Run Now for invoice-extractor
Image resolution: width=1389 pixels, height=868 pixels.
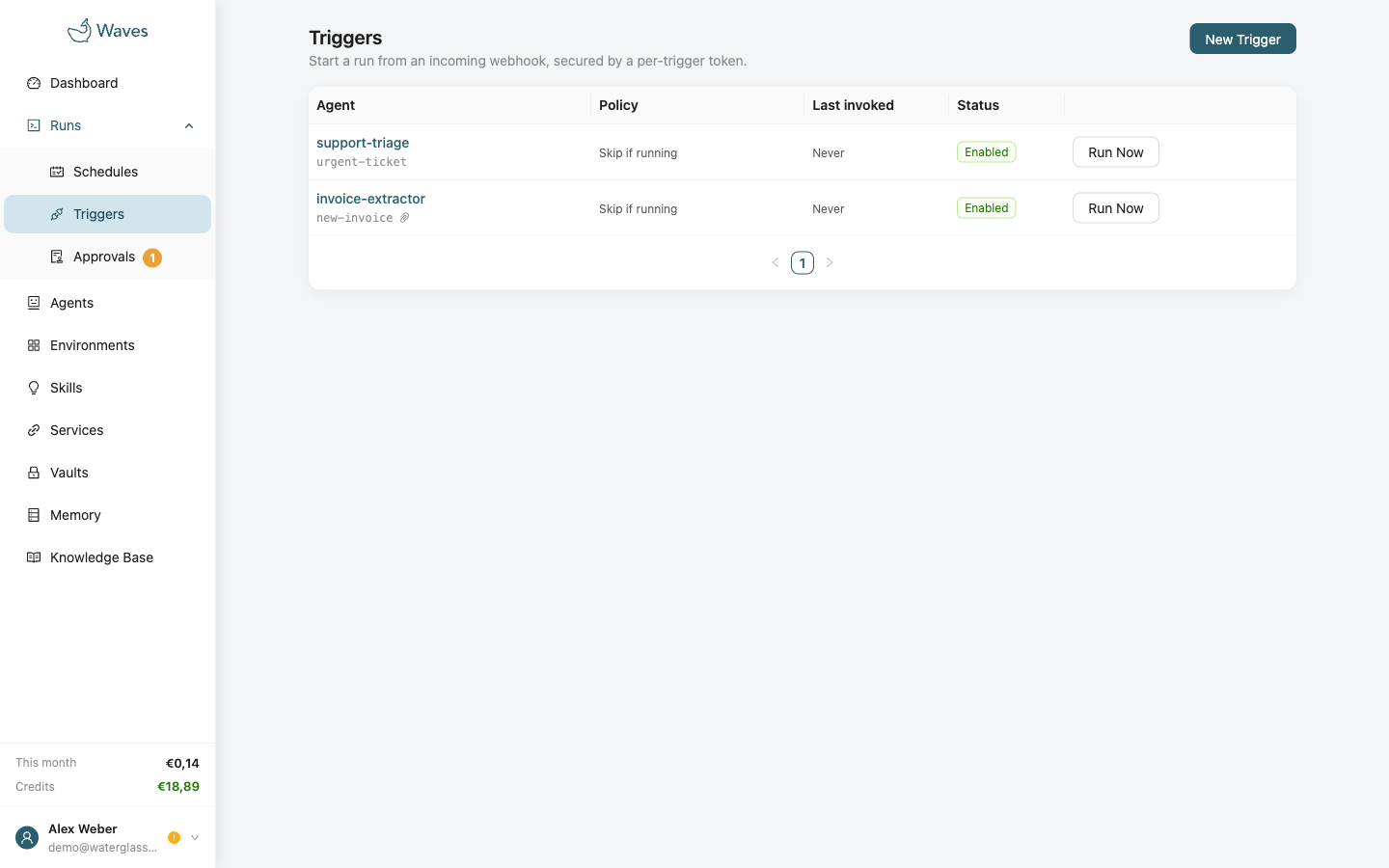click(1116, 208)
